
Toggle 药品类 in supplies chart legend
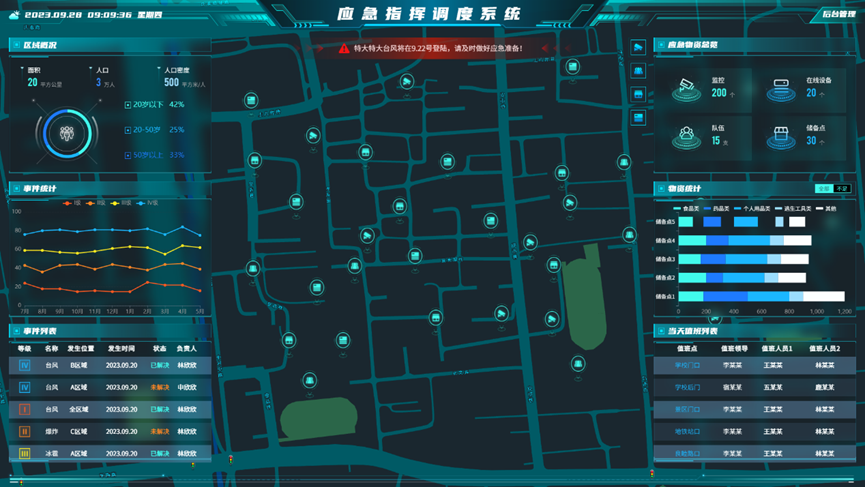[717, 208]
